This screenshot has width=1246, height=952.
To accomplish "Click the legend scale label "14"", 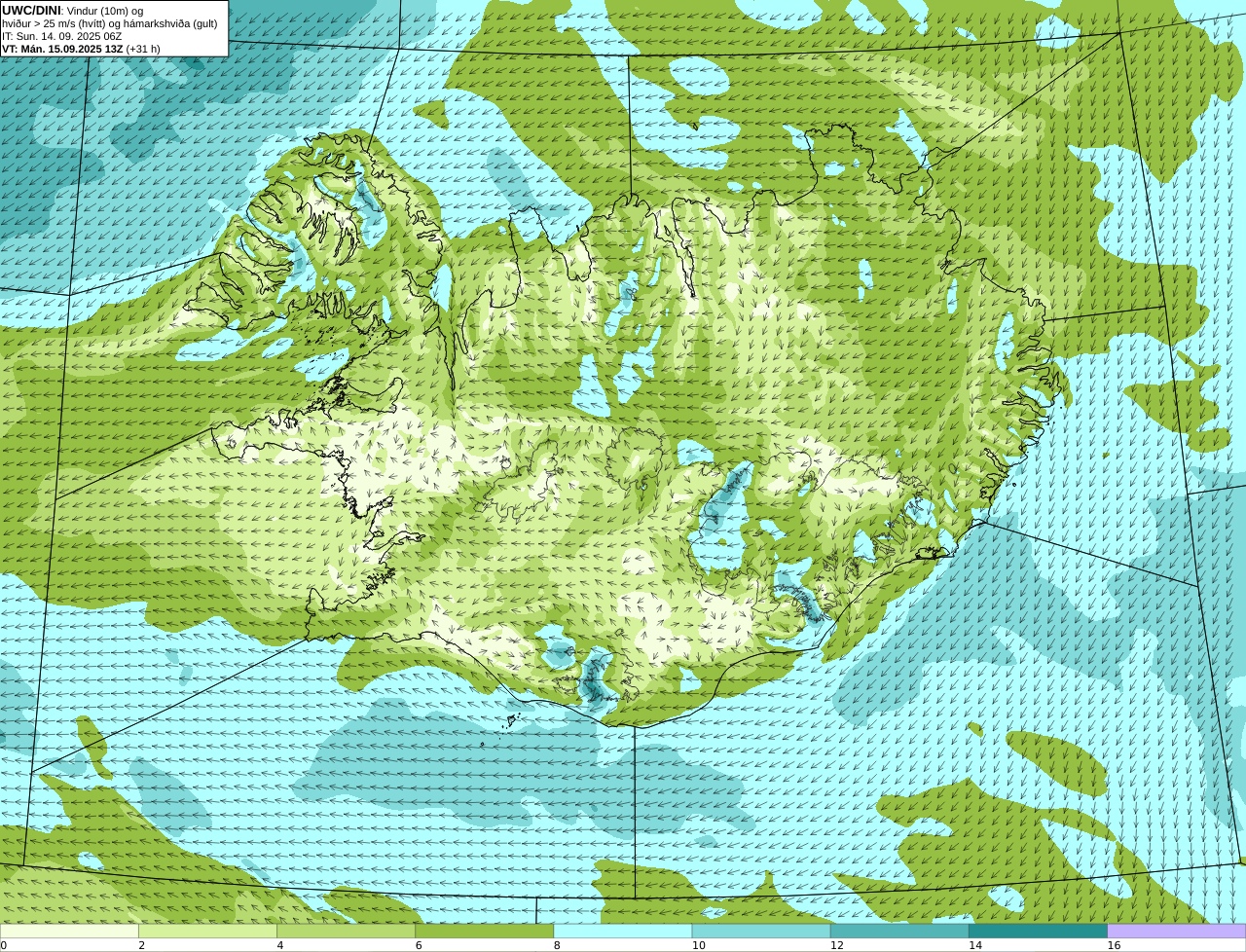I will tap(975, 945).
